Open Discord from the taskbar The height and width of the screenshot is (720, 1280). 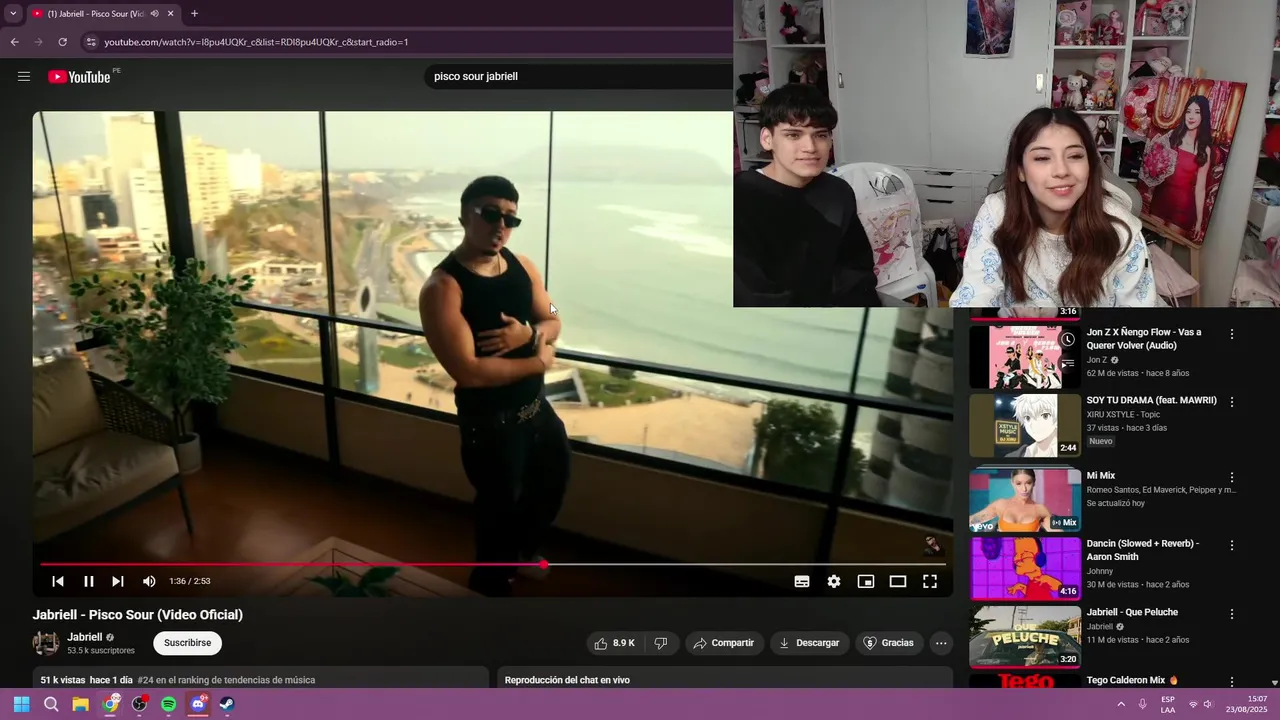pyautogui.click(x=198, y=704)
